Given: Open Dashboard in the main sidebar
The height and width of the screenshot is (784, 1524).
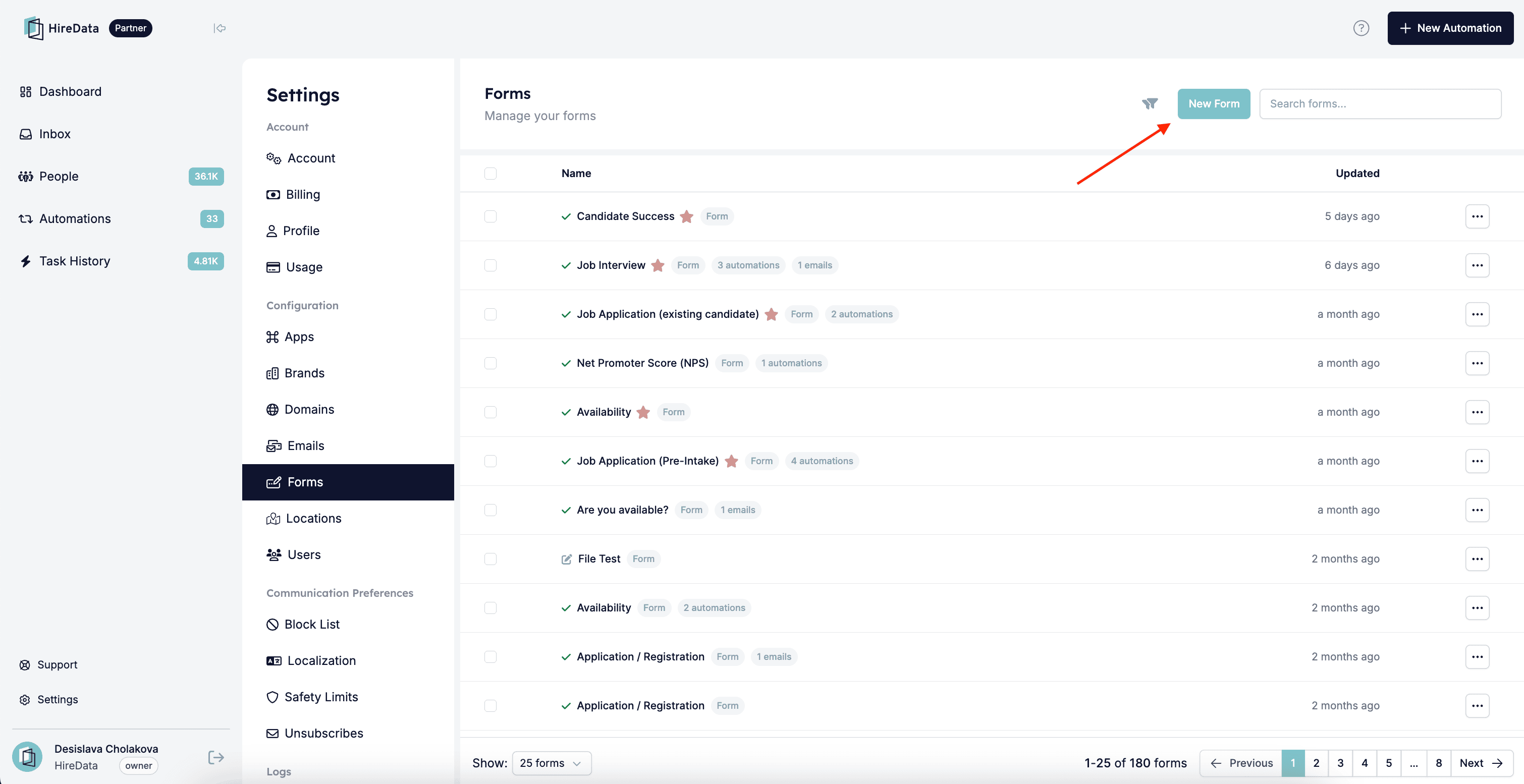Looking at the screenshot, I should click(x=60, y=92).
